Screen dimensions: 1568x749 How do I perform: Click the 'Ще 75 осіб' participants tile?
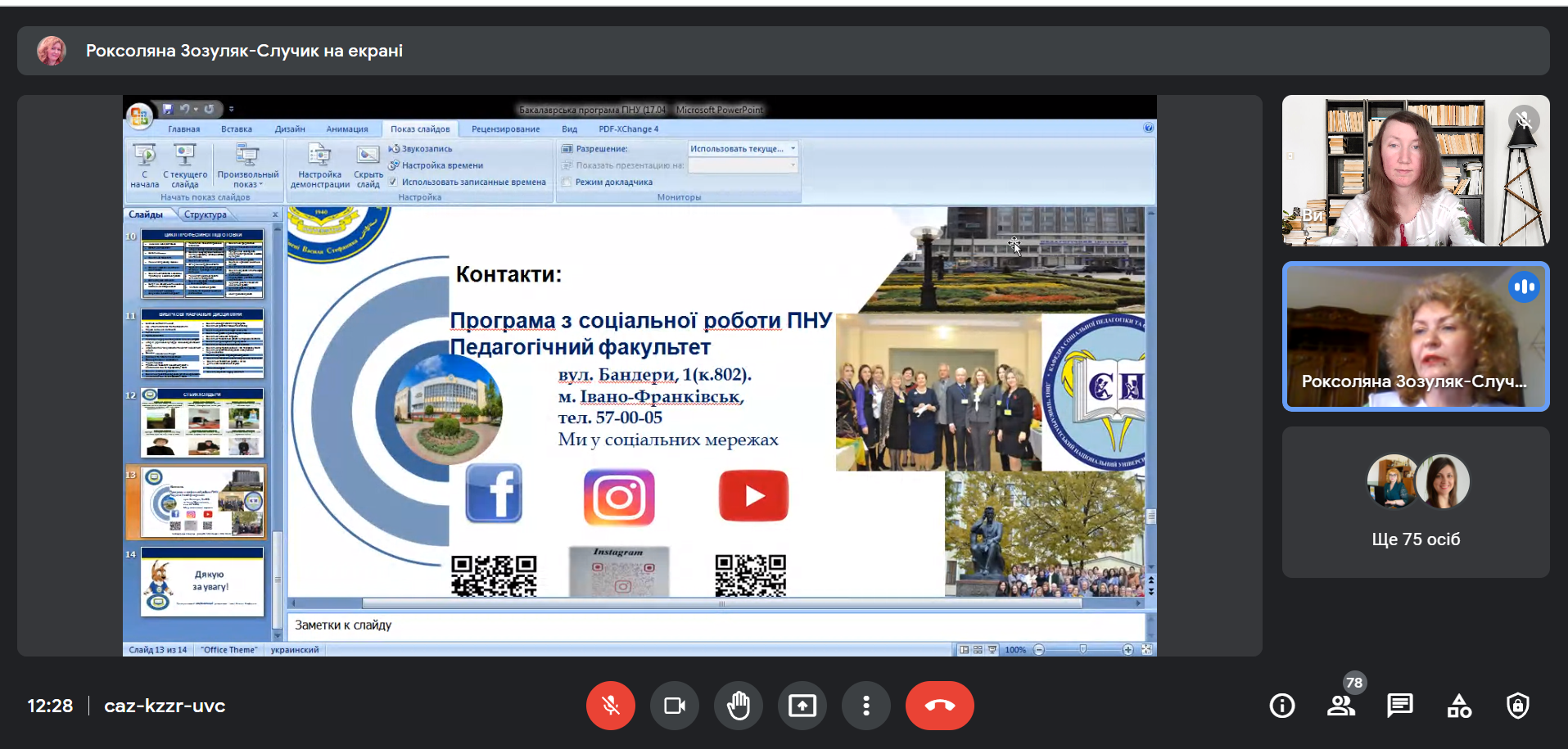[x=1415, y=502]
